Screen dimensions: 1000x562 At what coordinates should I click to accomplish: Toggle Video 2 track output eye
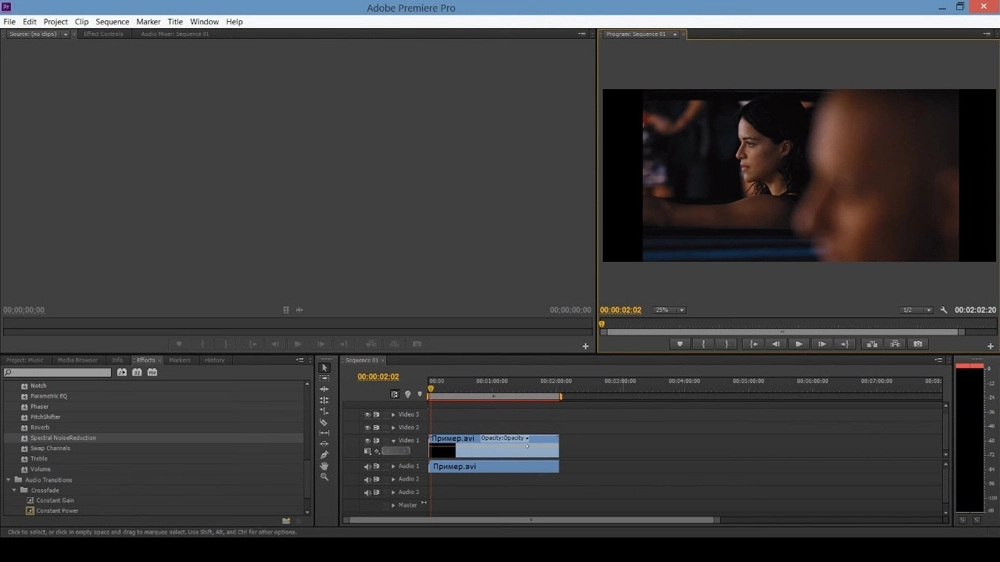coord(367,427)
